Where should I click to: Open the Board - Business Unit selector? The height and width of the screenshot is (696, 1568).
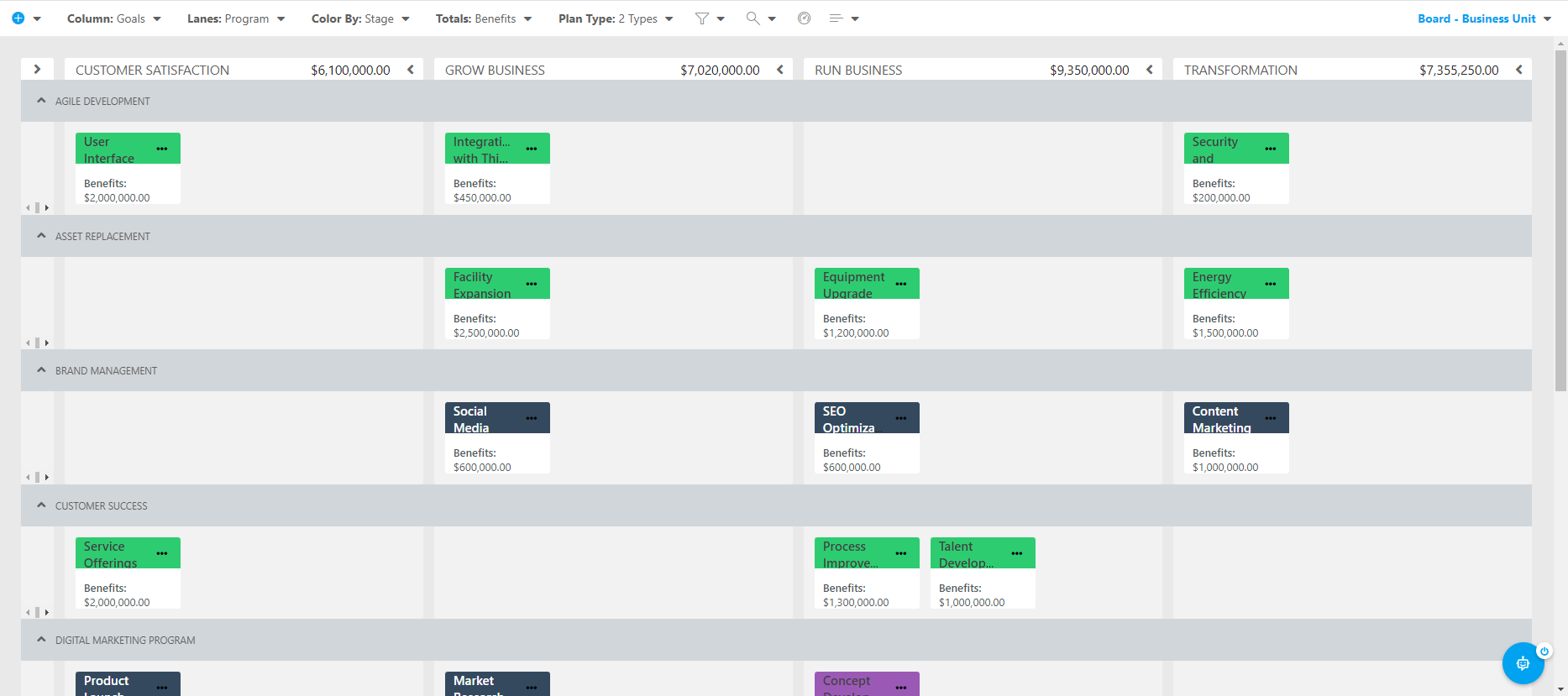point(1484,18)
